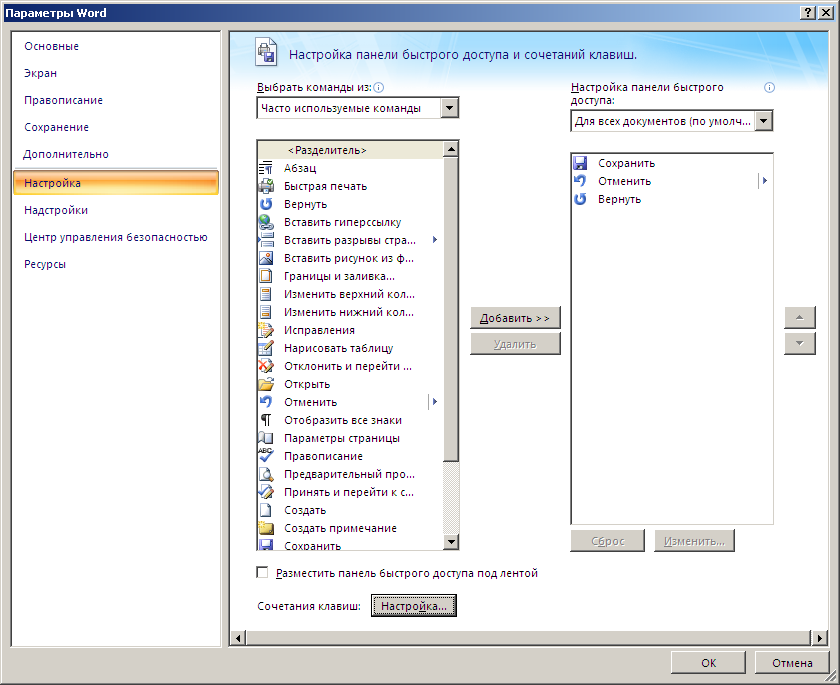Click the Быстрая печать printer icon
This screenshot has width=840, height=685.
(x=266, y=186)
